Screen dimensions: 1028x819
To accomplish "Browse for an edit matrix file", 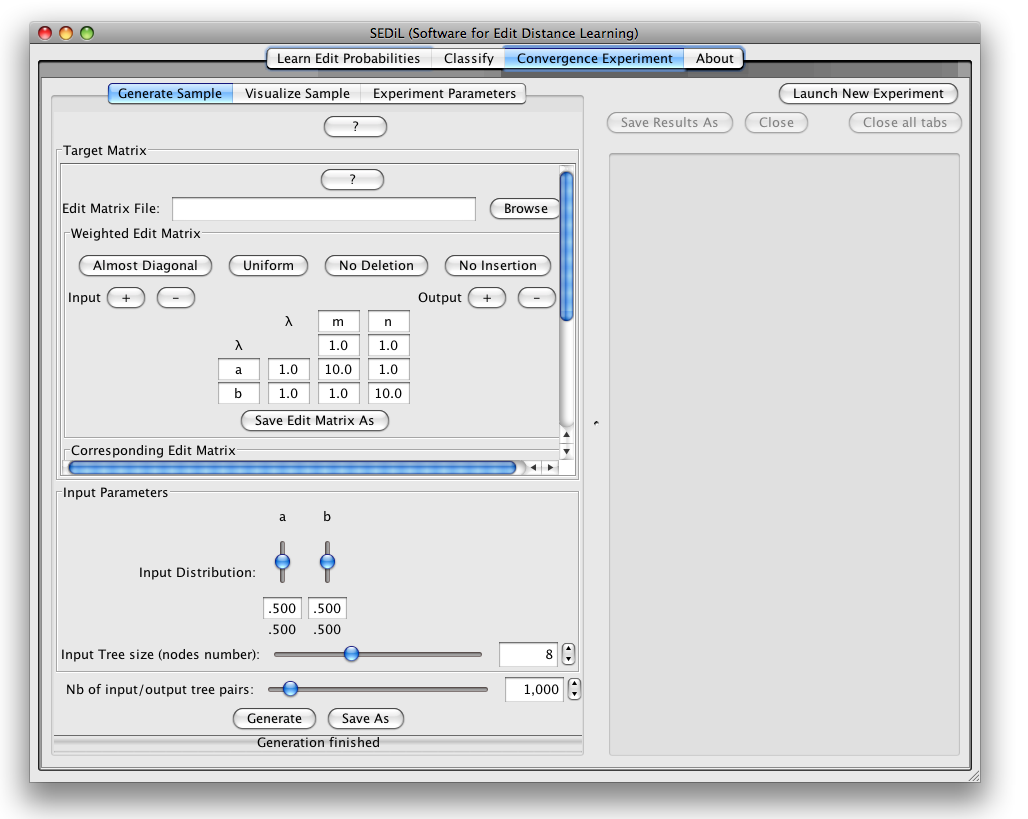I will 525,209.
